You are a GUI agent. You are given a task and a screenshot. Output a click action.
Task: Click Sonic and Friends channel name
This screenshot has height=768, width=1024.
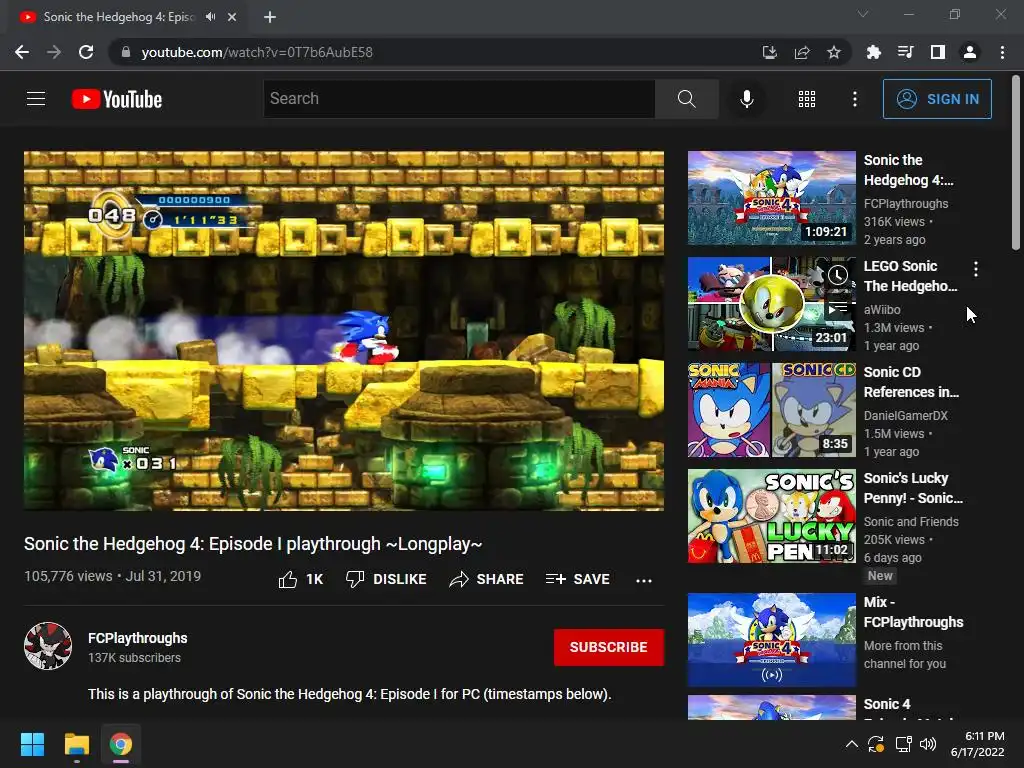(911, 521)
